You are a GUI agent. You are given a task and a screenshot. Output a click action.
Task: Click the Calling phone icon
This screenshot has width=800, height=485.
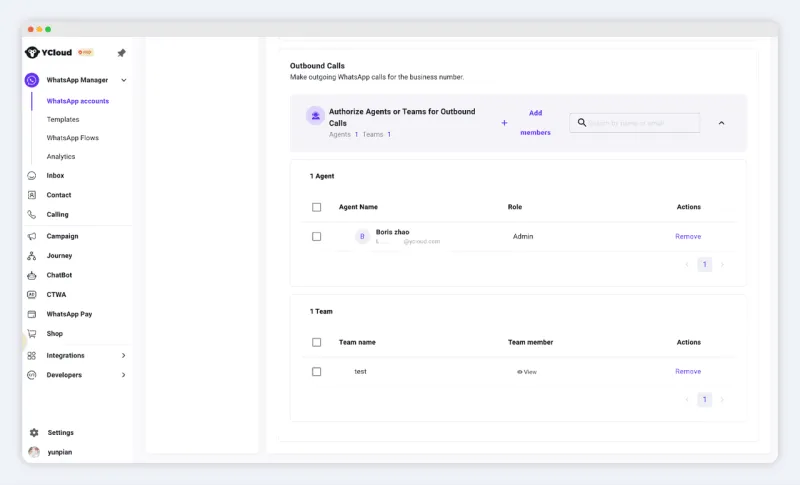click(x=32, y=215)
